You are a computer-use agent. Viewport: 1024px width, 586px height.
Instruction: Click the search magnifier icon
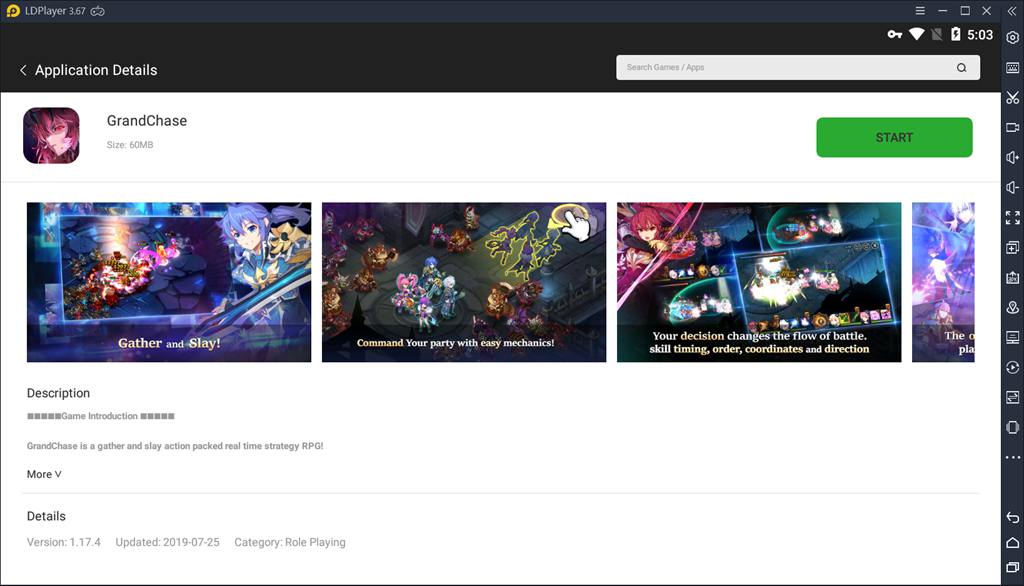[x=961, y=67]
